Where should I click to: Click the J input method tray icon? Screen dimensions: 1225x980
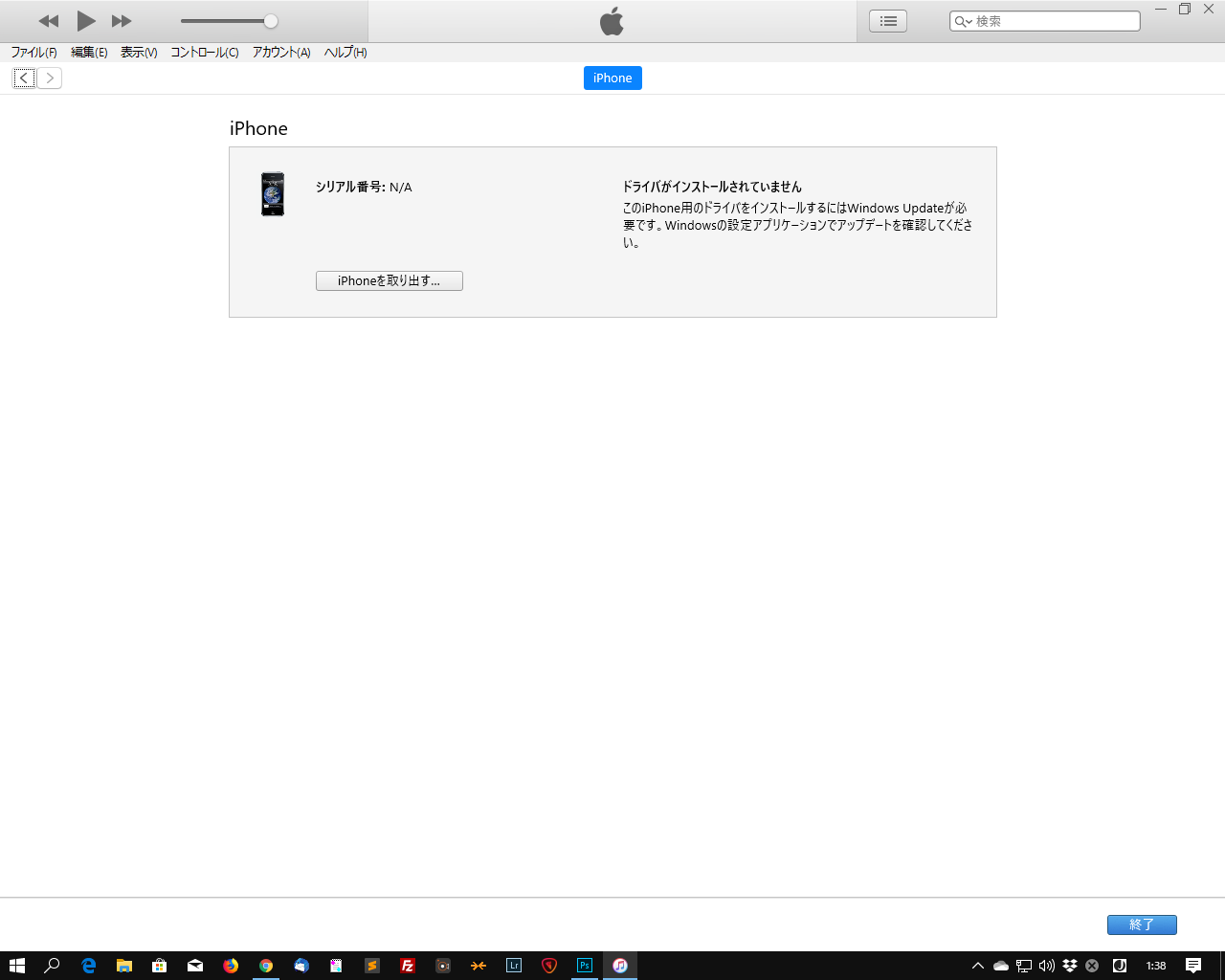pos(1120,966)
